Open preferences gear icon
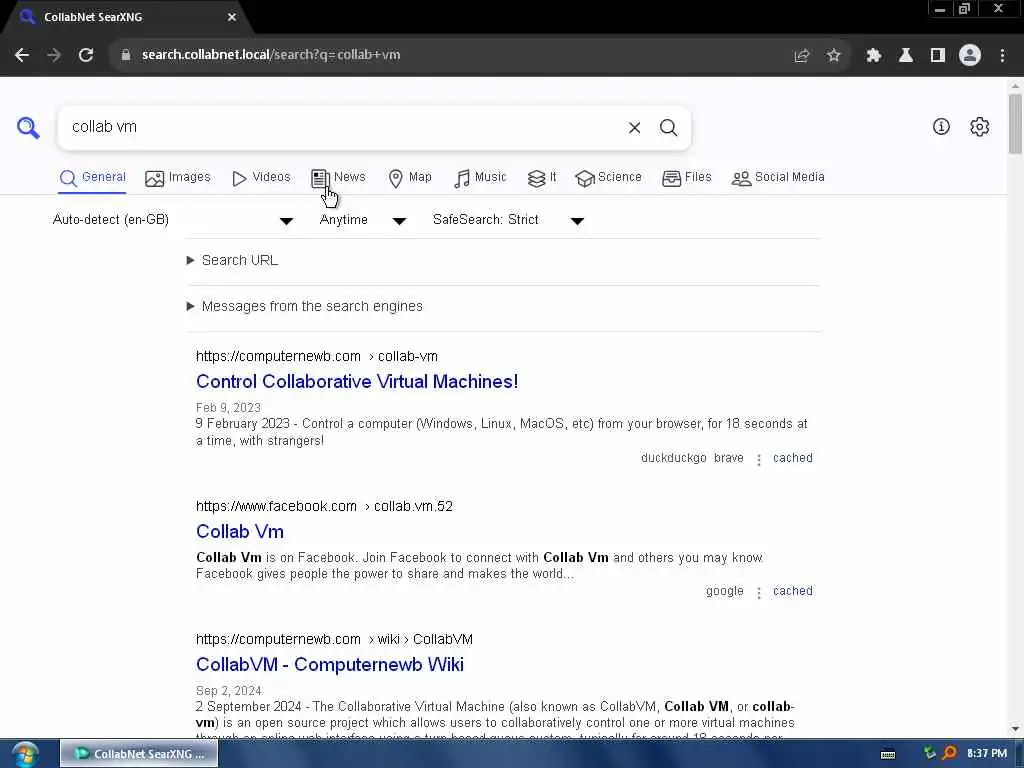Image resolution: width=1024 pixels, height=768 pixels. coord(979,127)
